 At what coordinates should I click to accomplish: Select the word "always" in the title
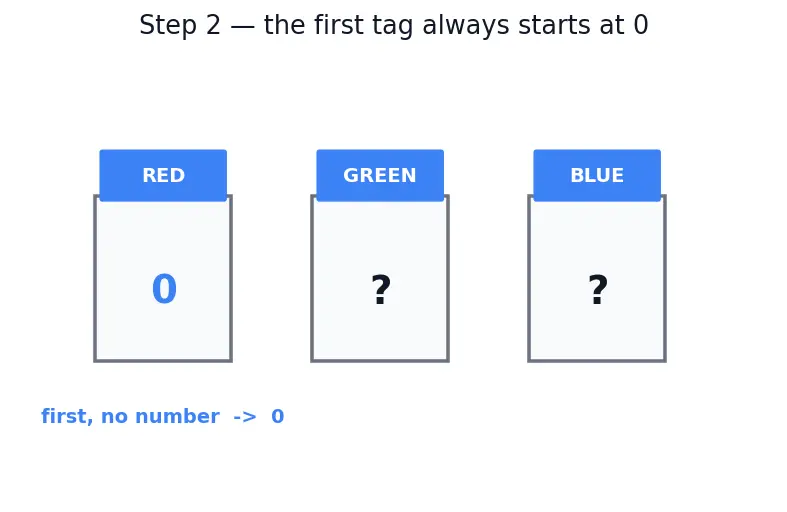click(466, 25)
